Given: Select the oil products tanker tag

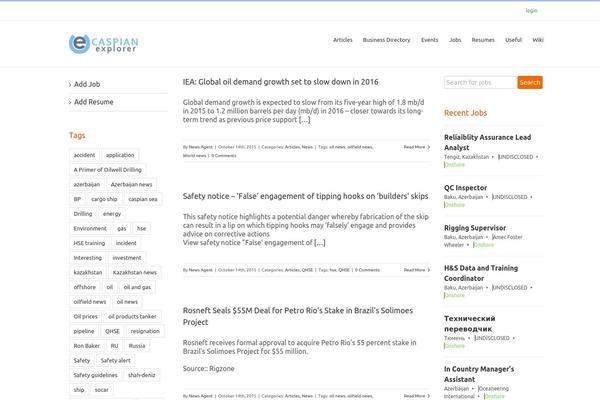Looking at the screenshot, I should point(132,317).
